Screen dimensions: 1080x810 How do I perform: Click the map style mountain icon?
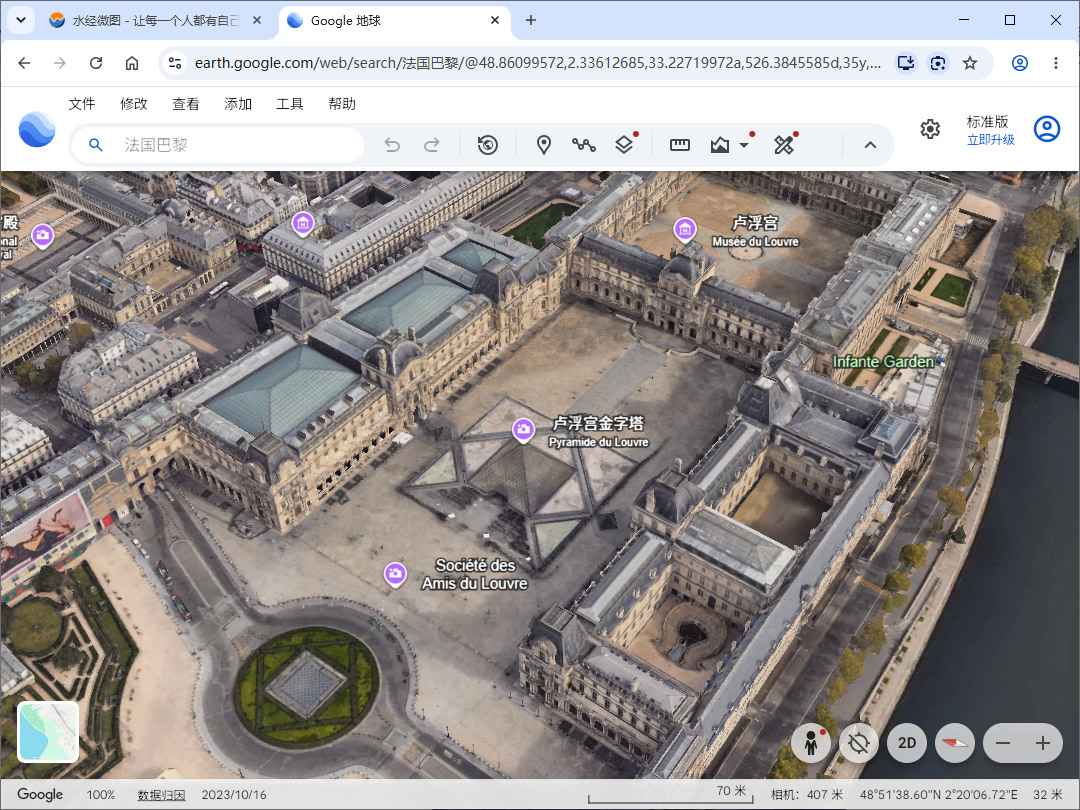[x=720, y=145]
